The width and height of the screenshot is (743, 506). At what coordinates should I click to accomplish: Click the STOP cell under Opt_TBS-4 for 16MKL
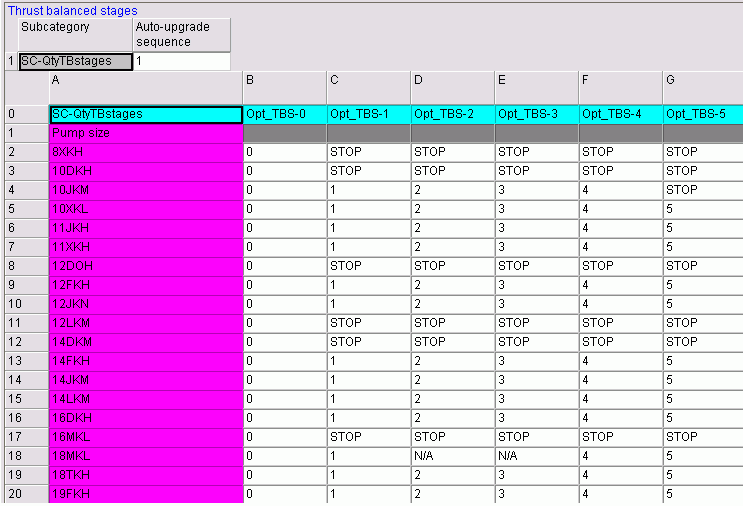point(620,437)
